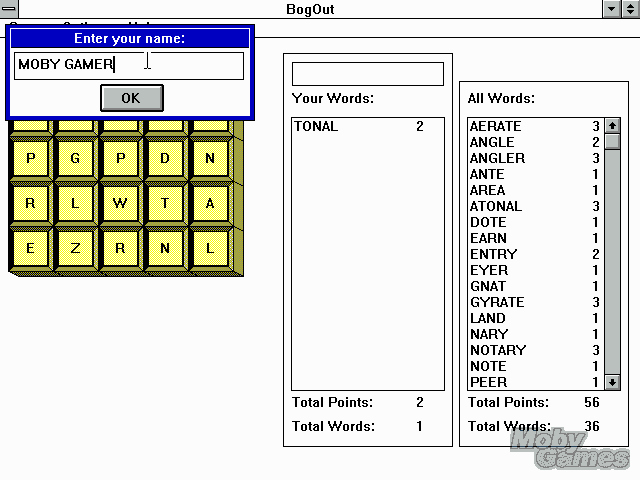Minimize the BogOut window
This screenshot has width=640, height=480.
tap(612, 9)
